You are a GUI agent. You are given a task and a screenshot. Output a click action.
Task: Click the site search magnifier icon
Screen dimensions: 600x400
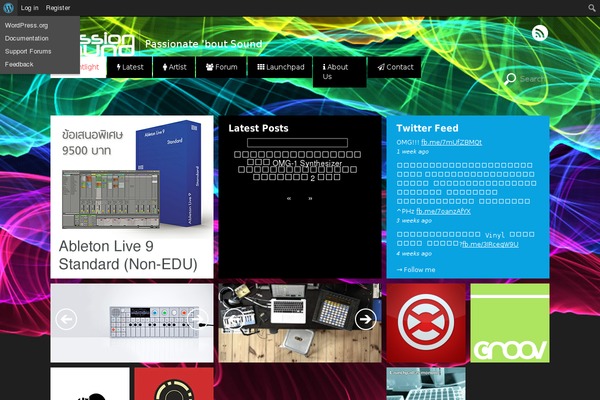tap(510, 79)
